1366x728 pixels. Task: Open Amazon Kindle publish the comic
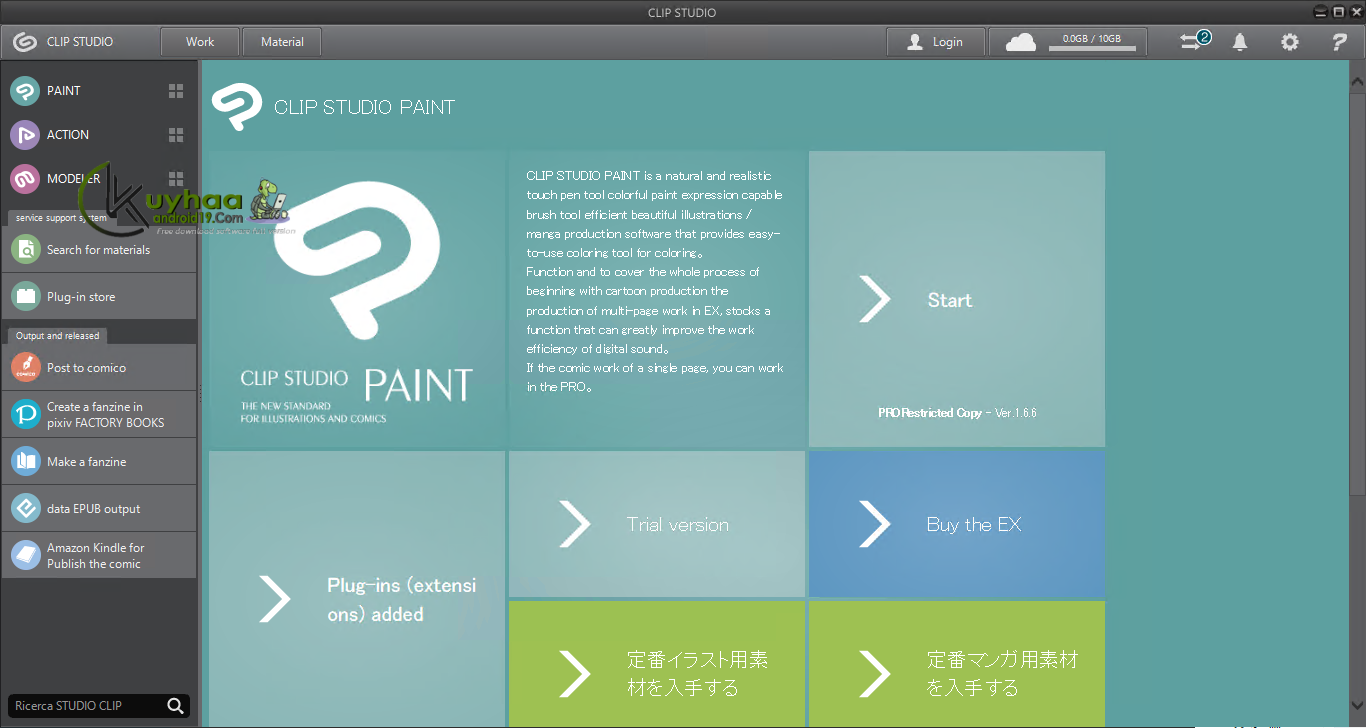[x=99, y=556]
